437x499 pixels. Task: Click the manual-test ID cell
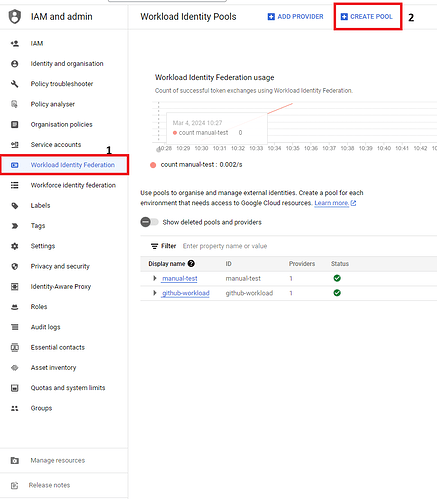(243, 278)
